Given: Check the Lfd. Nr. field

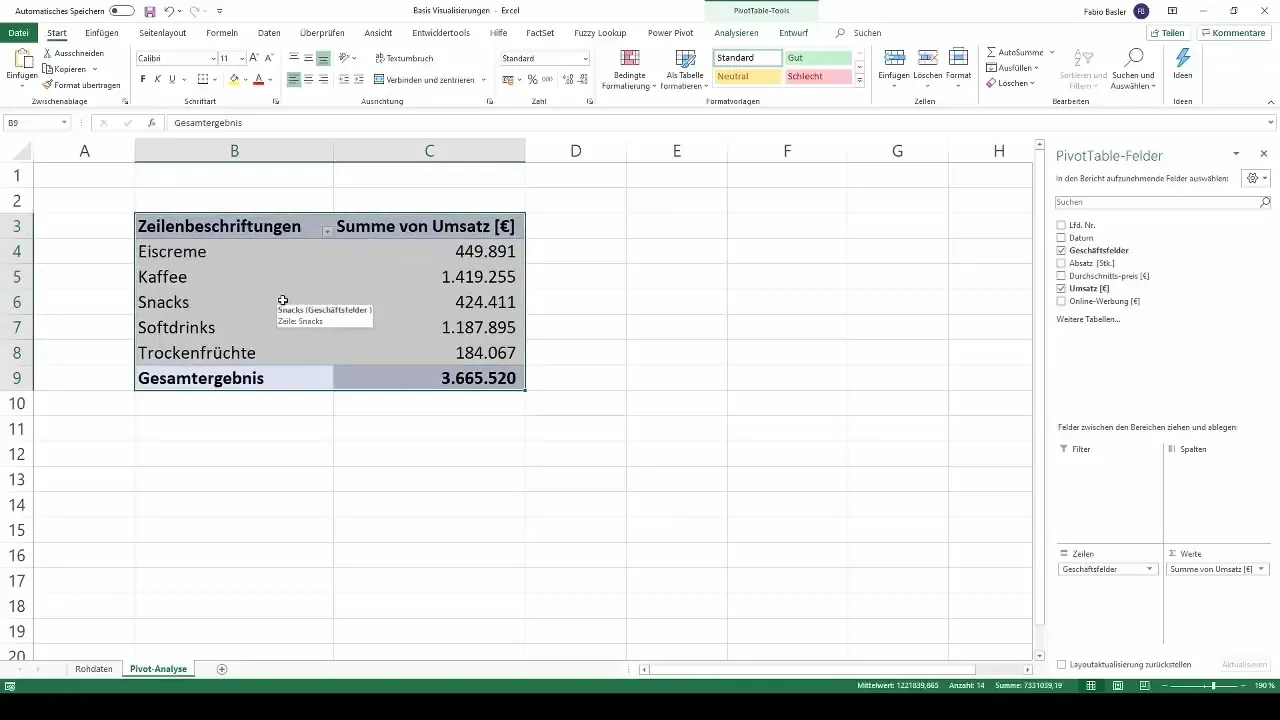Looking at the screenshot, I should pyautogui.click(x=1062, y=225).
